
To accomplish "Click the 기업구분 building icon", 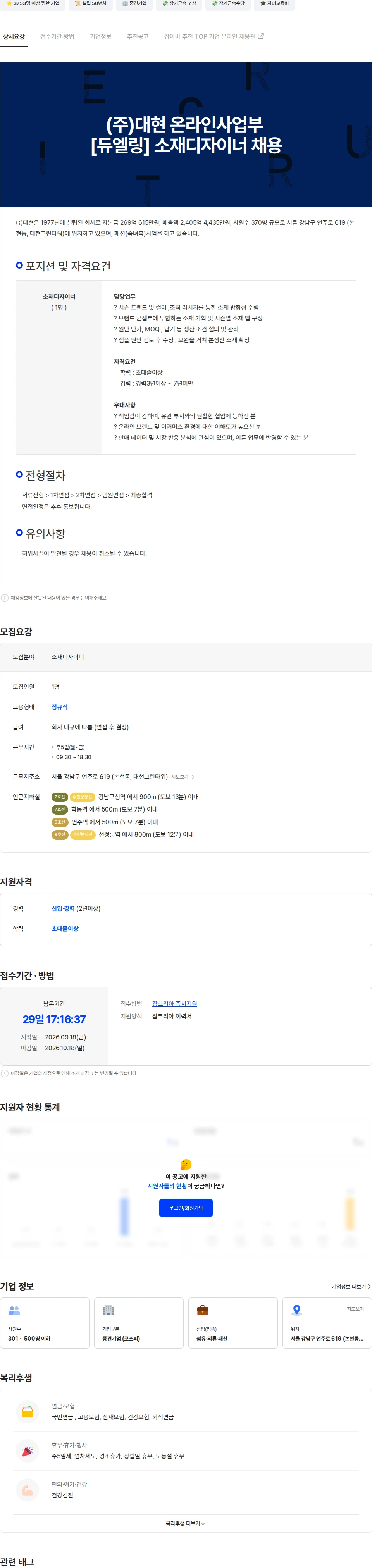I will click(x=108, y=1311).
